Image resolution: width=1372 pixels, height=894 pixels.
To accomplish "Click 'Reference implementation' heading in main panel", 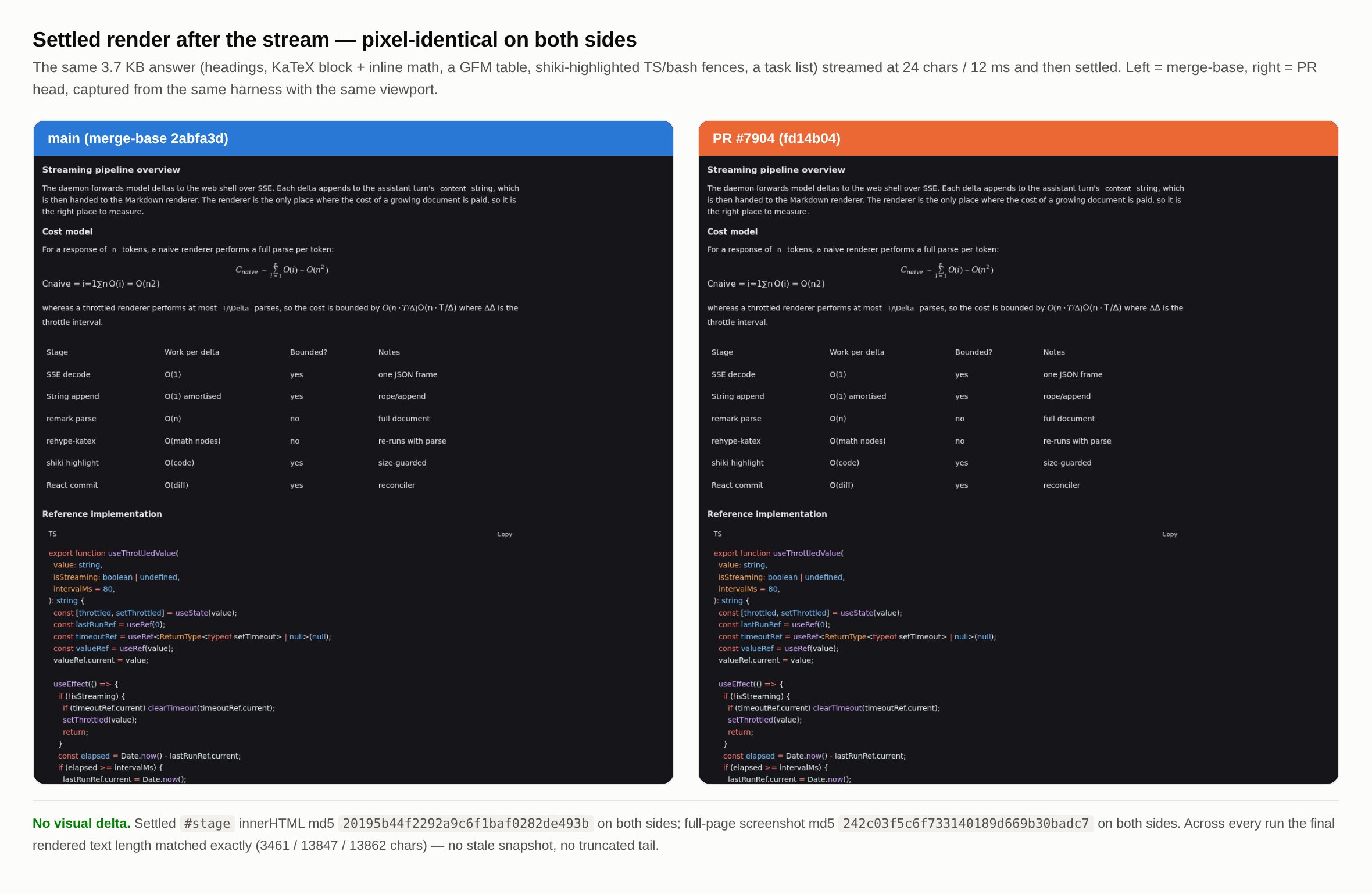I will (x=102, y=514).
